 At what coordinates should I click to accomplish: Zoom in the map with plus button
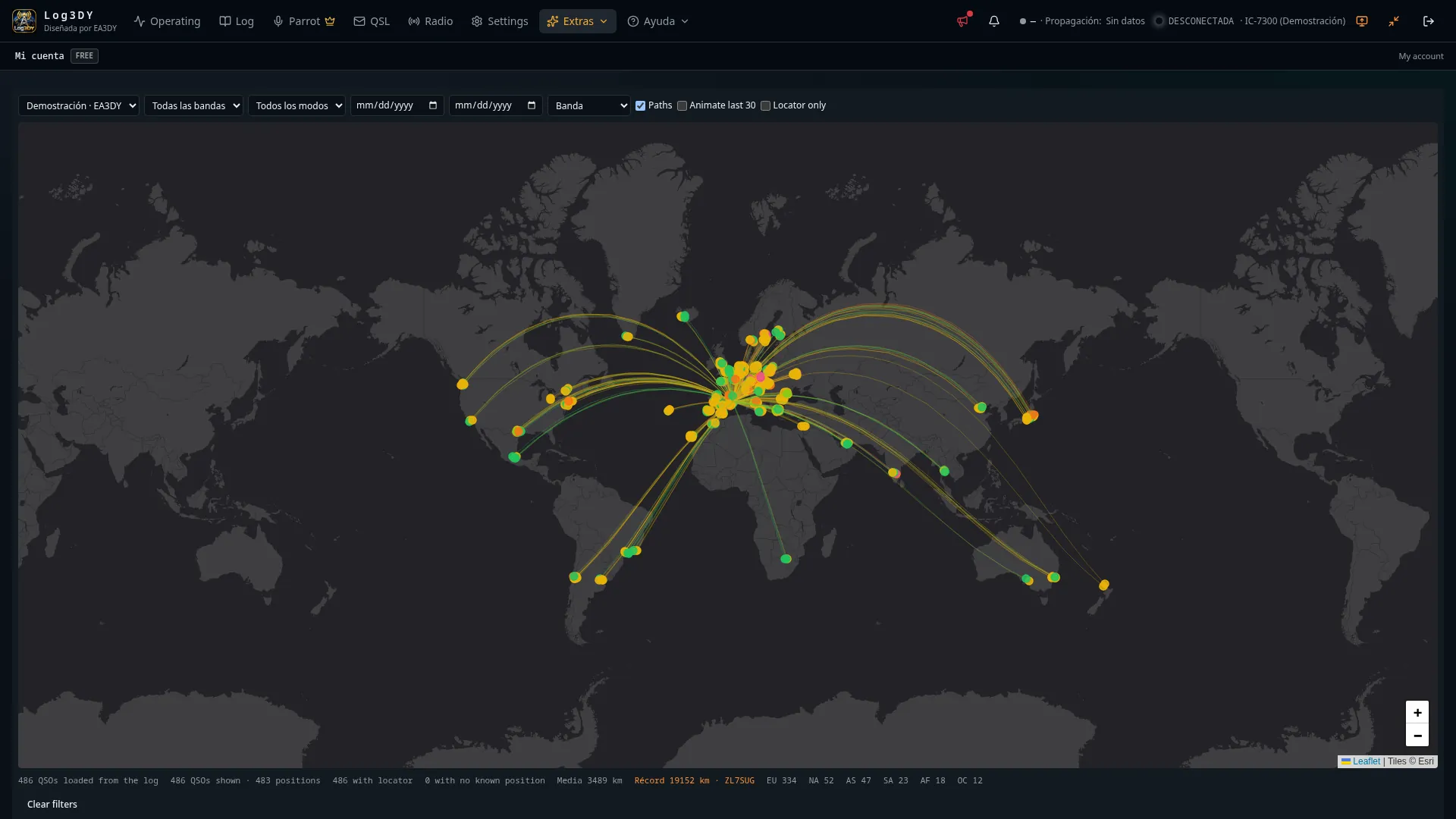click(1417, 712)
